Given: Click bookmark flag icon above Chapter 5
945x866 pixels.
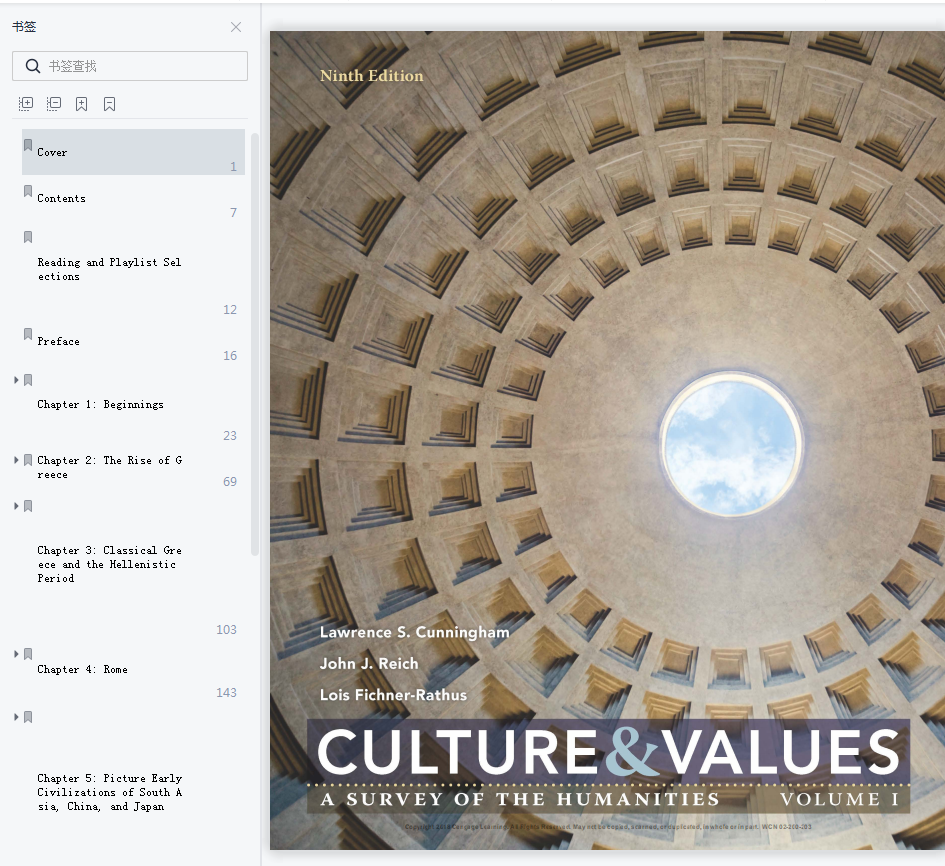Looking at the screenshot, I should [x=28, y=717].
